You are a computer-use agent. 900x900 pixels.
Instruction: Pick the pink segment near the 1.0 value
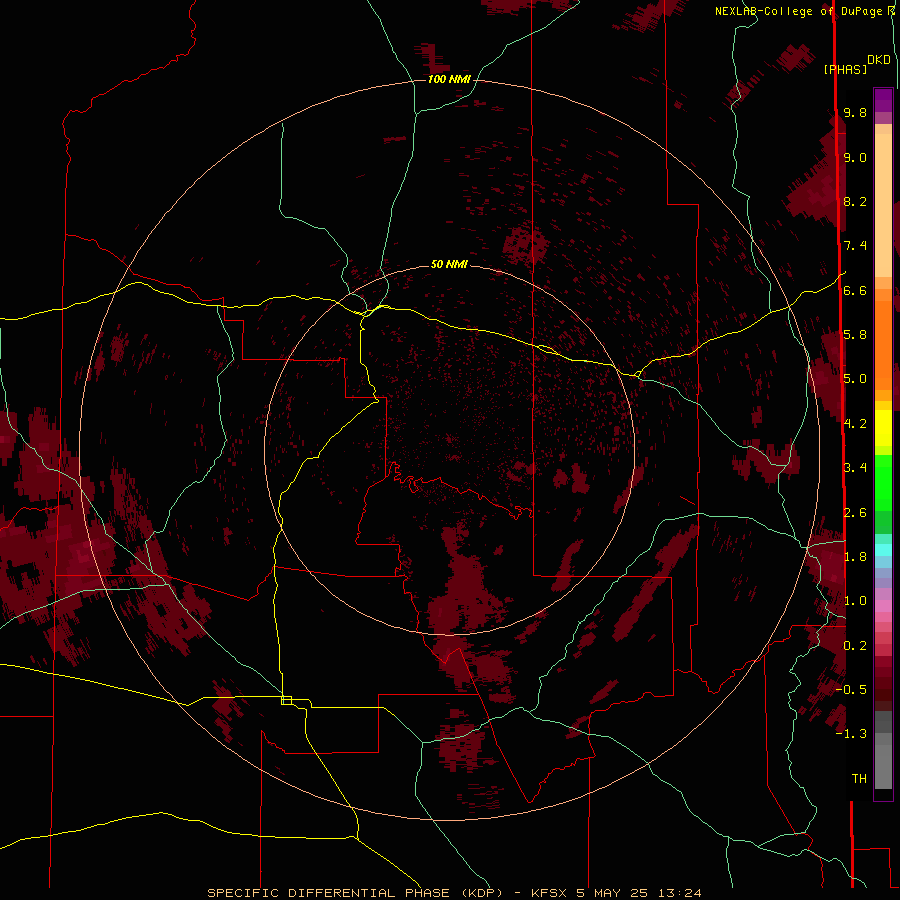(883, 606)
